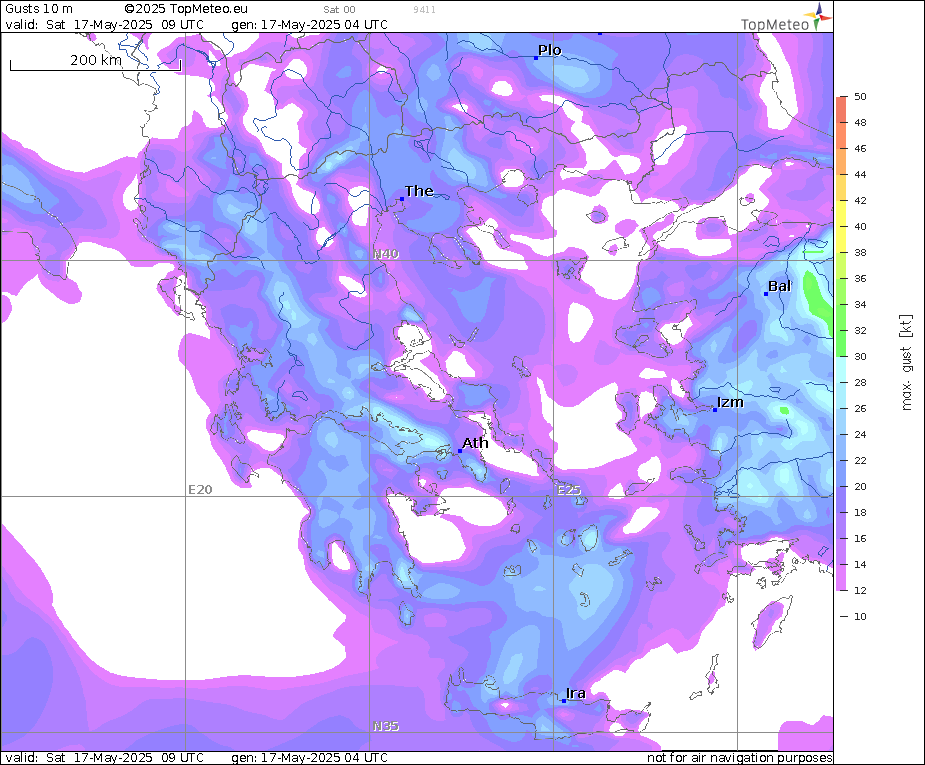Click the 40 kt value on legend

(x=860, y=226)
